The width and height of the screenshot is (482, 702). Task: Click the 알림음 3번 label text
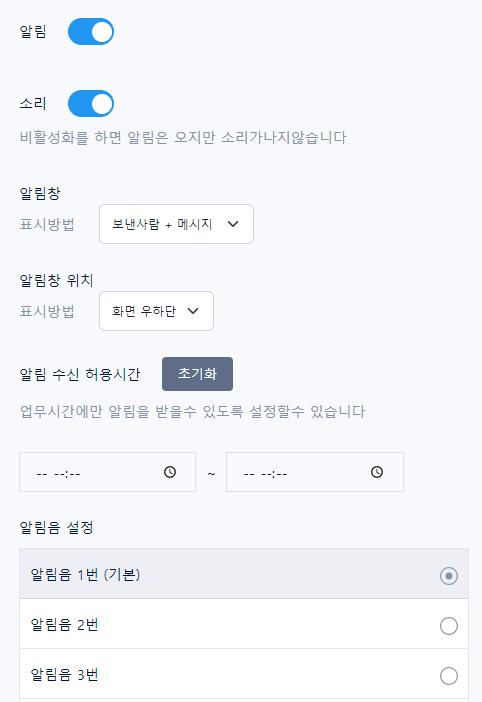pyautogui.click(x=64, y=675)
